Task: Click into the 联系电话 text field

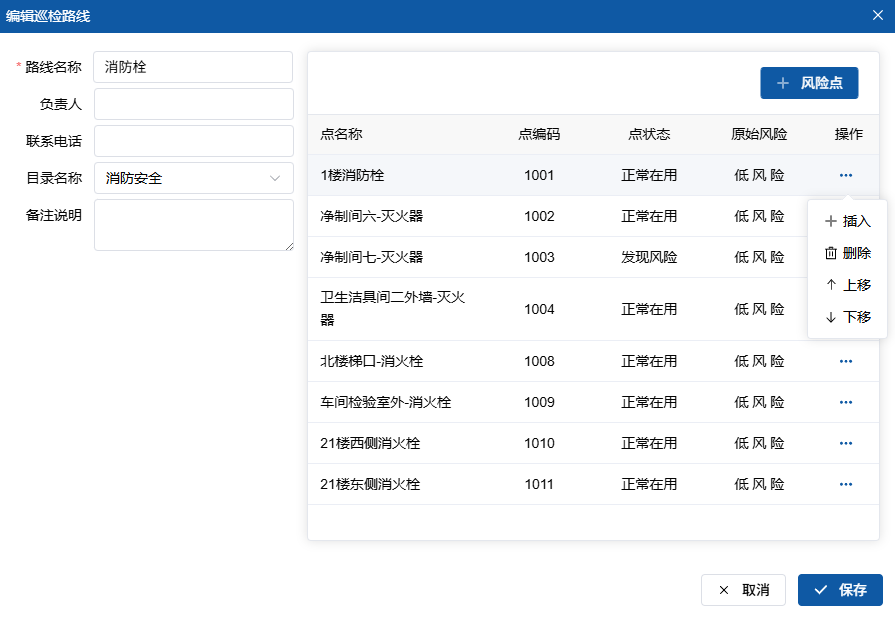Action: point(193,141)
